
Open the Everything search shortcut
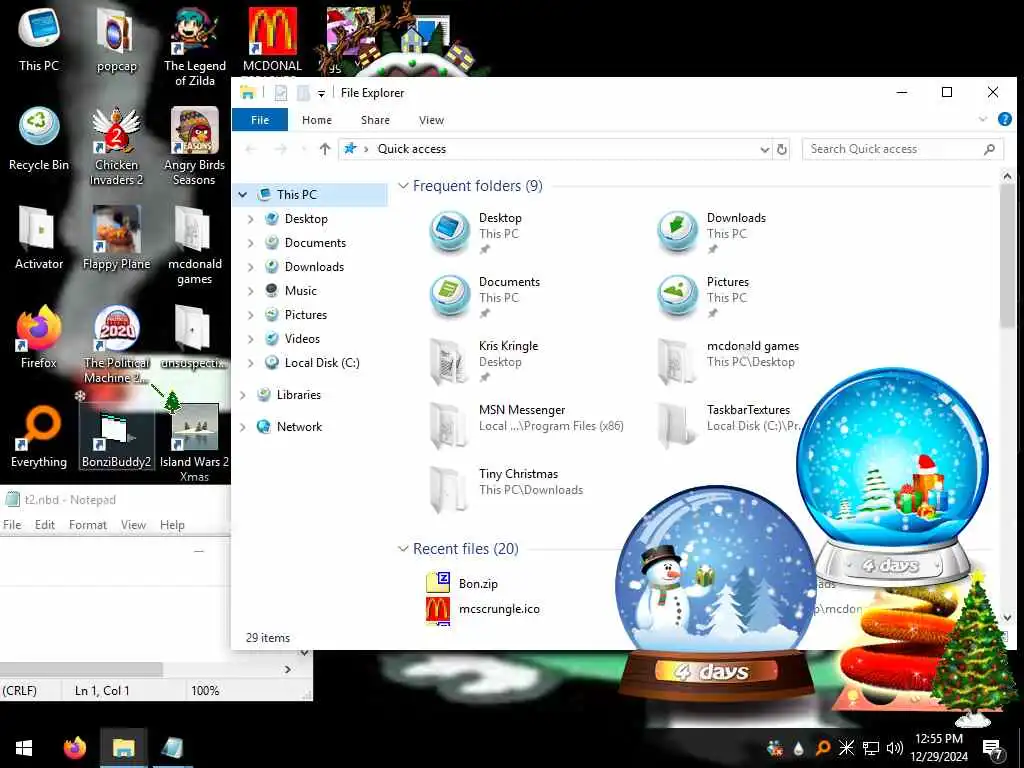pyautogui.click(x=39, y=436)
